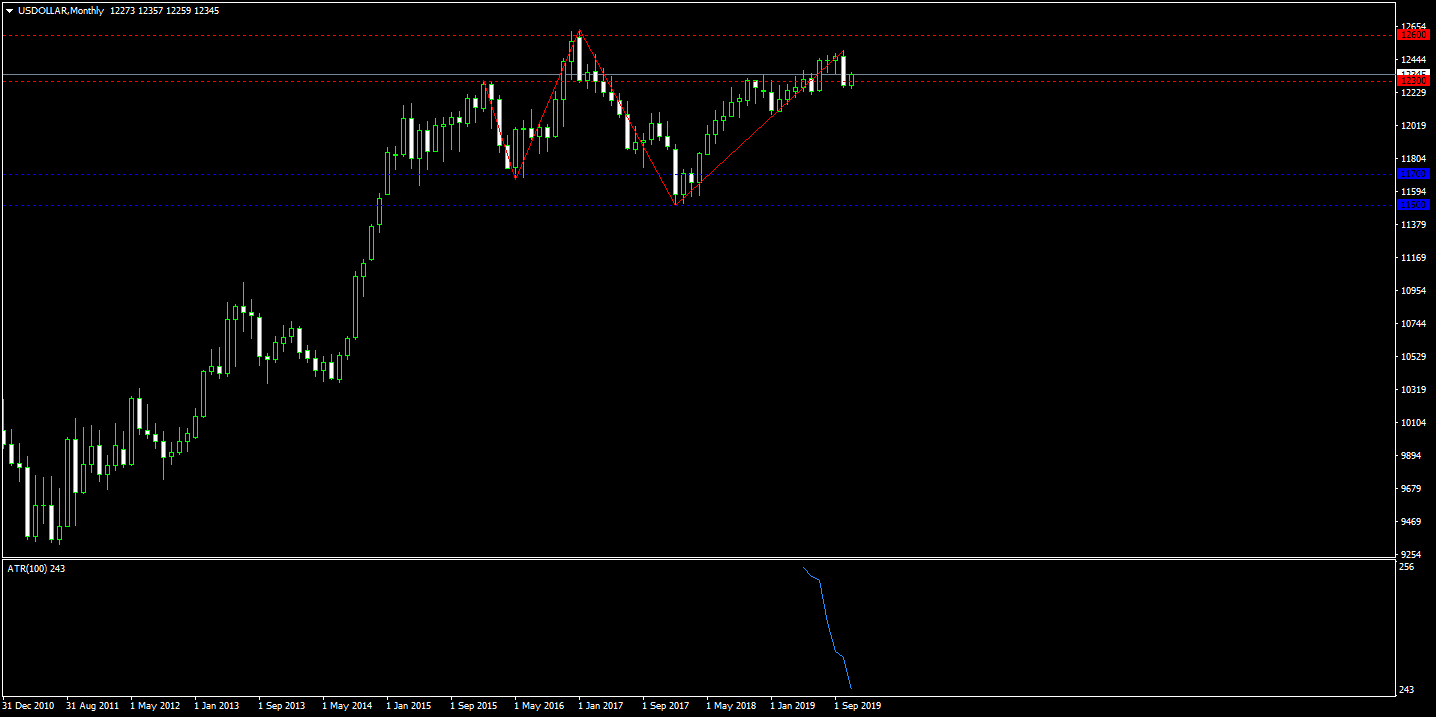1436x717 pixels.
Task: Click the 1 Sep 2015 date label
Action: [x=473, y=706]
